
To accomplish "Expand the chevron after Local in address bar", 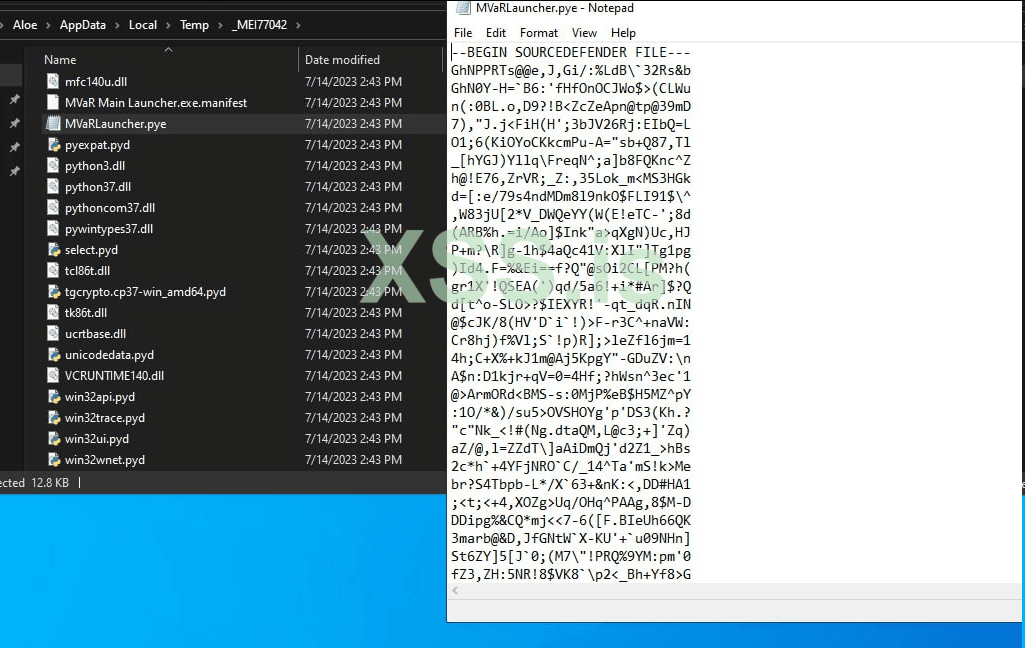I will click(x=168, y=25).
